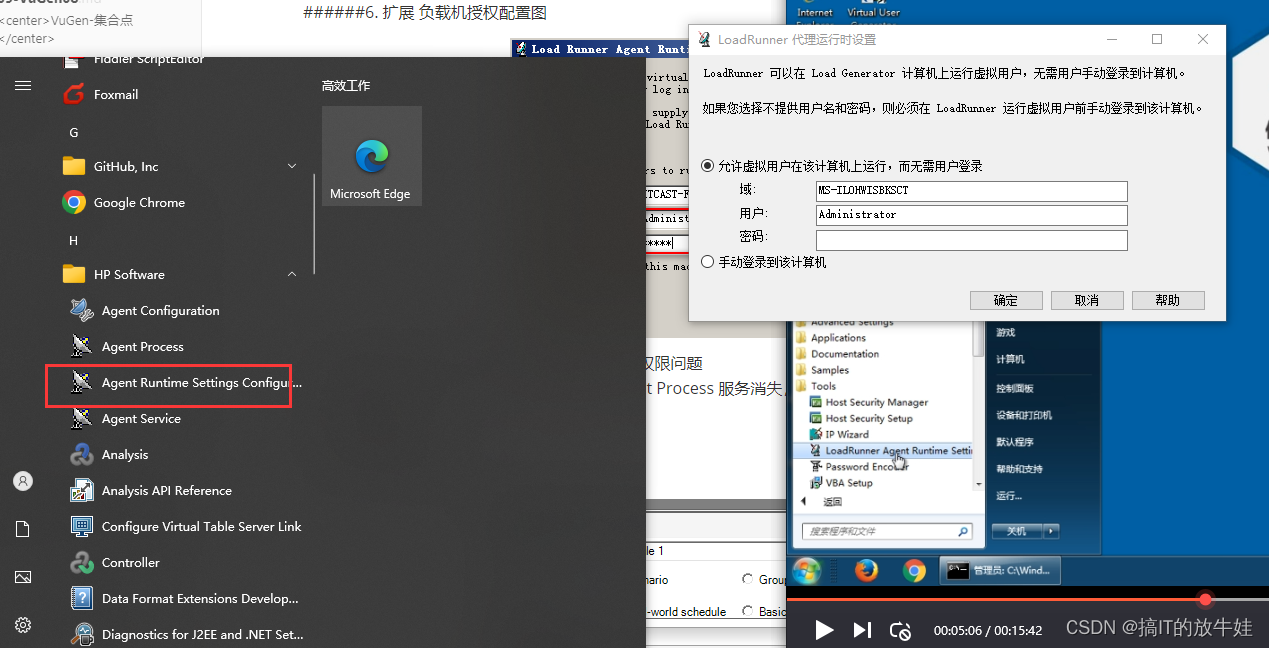Open the Documentation folder in Windows 7 menu
The width and height of the screenshot is (1269, 648).
(x=837, y=354)
